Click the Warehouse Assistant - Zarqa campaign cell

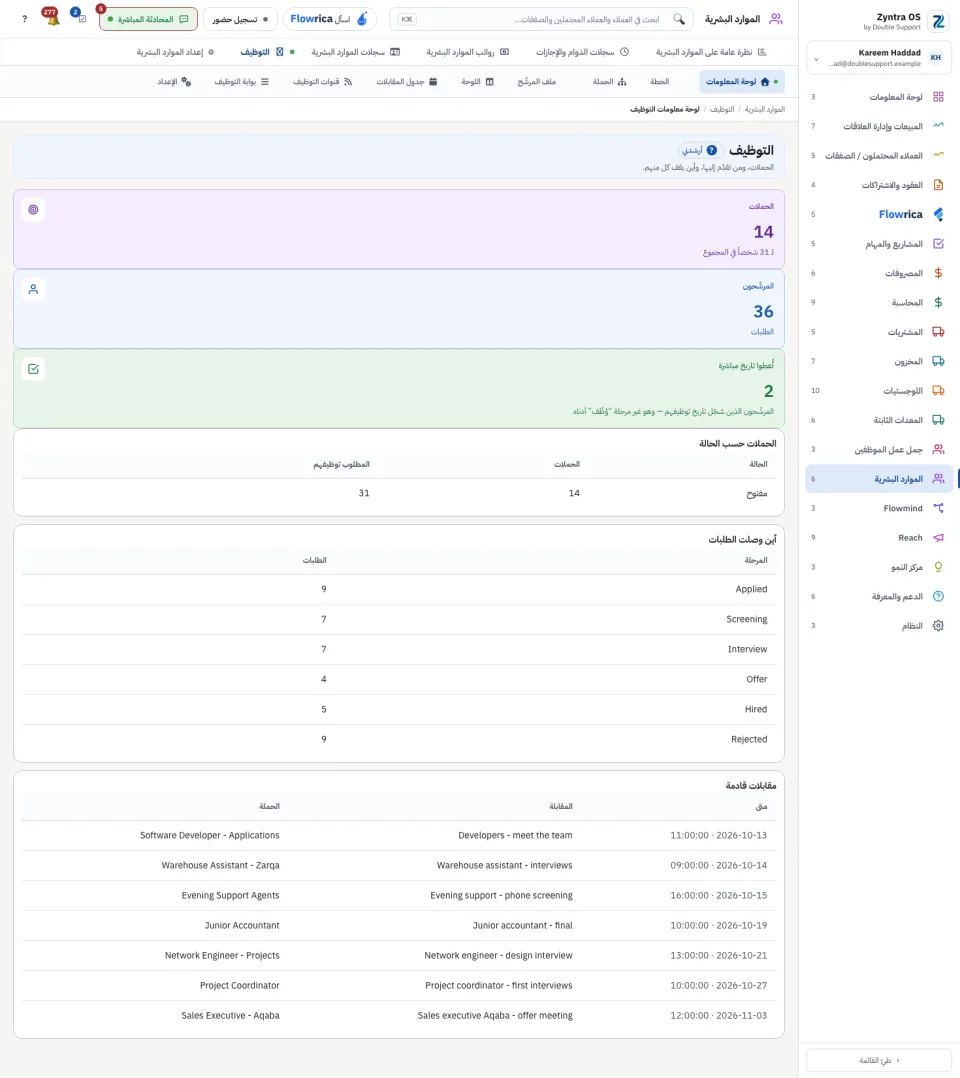tap(220, 866)
